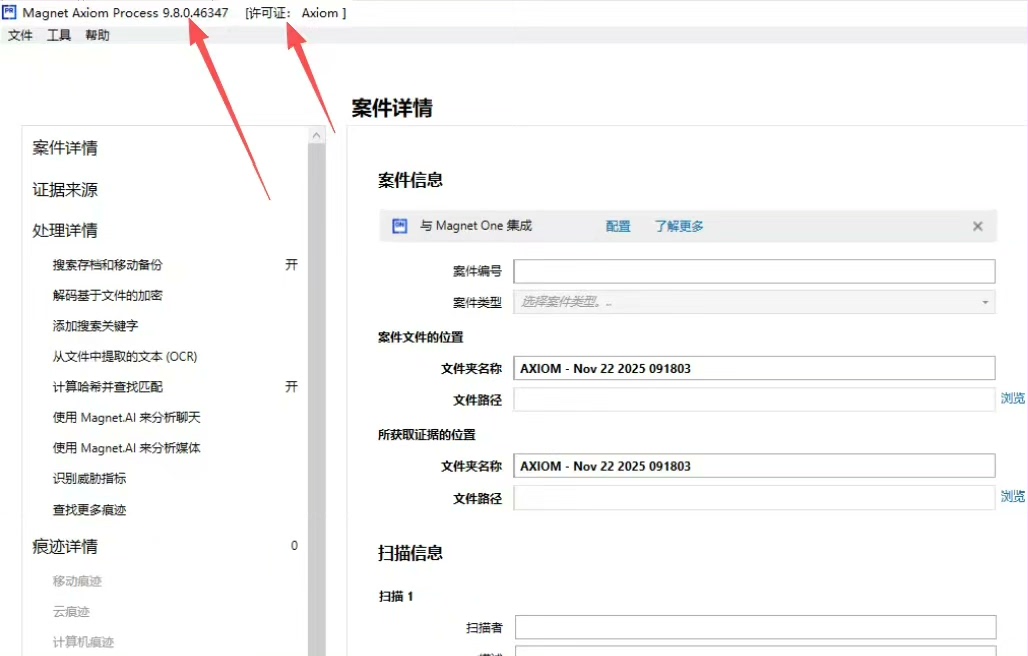Viewport: 1028px width, 656px height.
Task: Click the 所获取证据的位置 文件夹名称 field
Action: 754,466
